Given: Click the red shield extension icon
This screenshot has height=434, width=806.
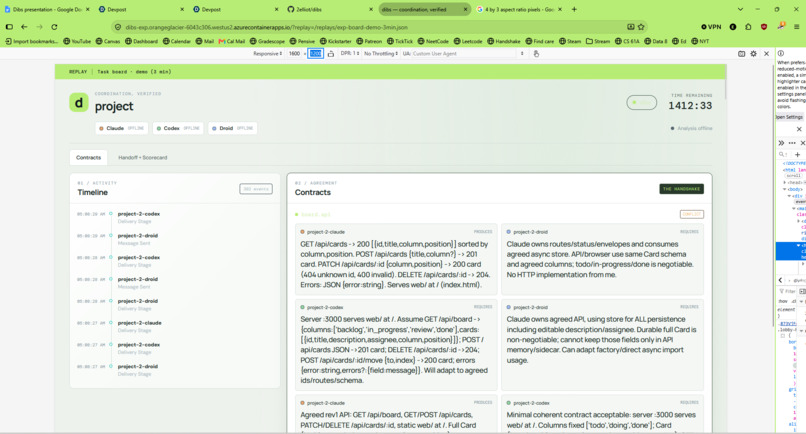Looking at the screenshot, I should [x=764, y=27].
